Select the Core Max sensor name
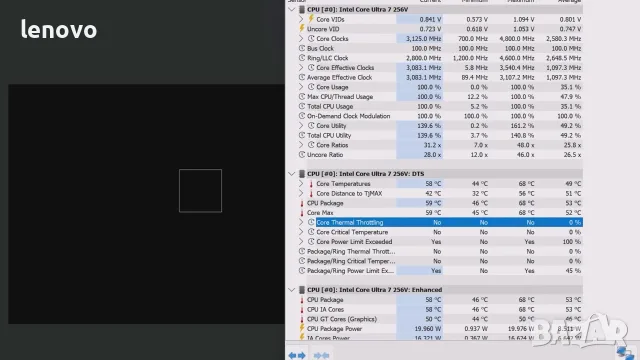 tap(320, 213)
